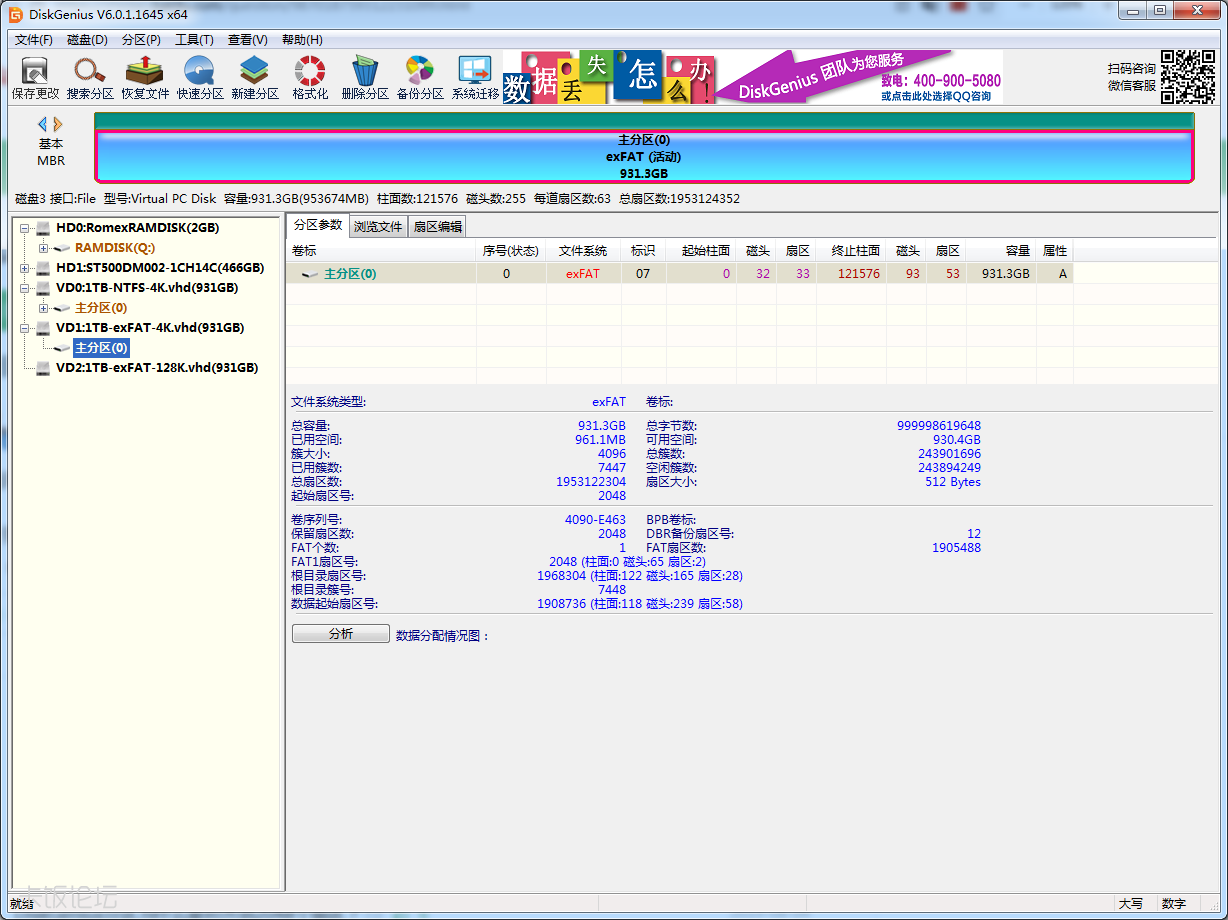Collapse the VD0:1TB-NTFS-4K node

point(26,287)
